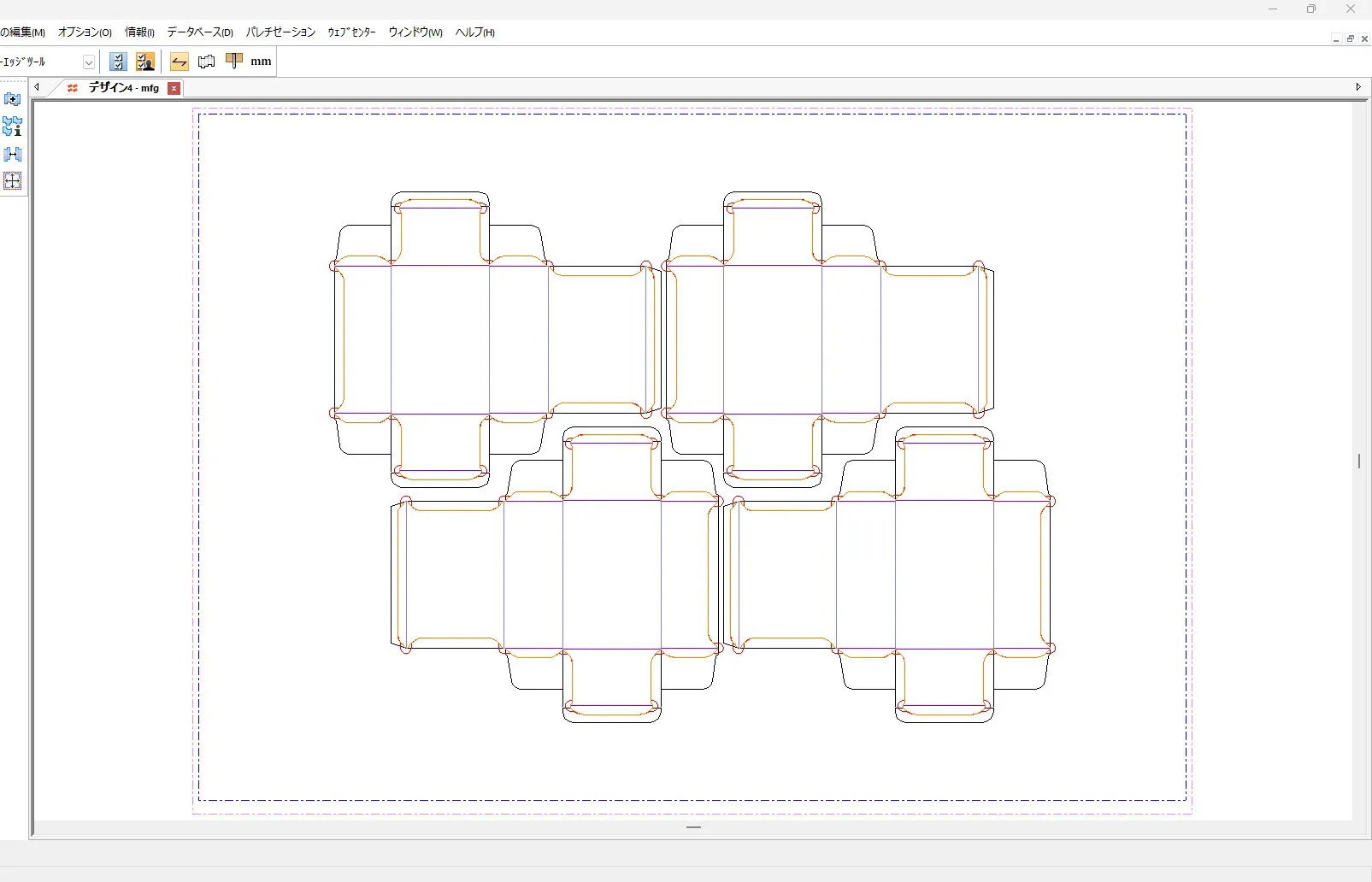
Task: Click the carton outline icon in toolbar
Action: (206, 62)
